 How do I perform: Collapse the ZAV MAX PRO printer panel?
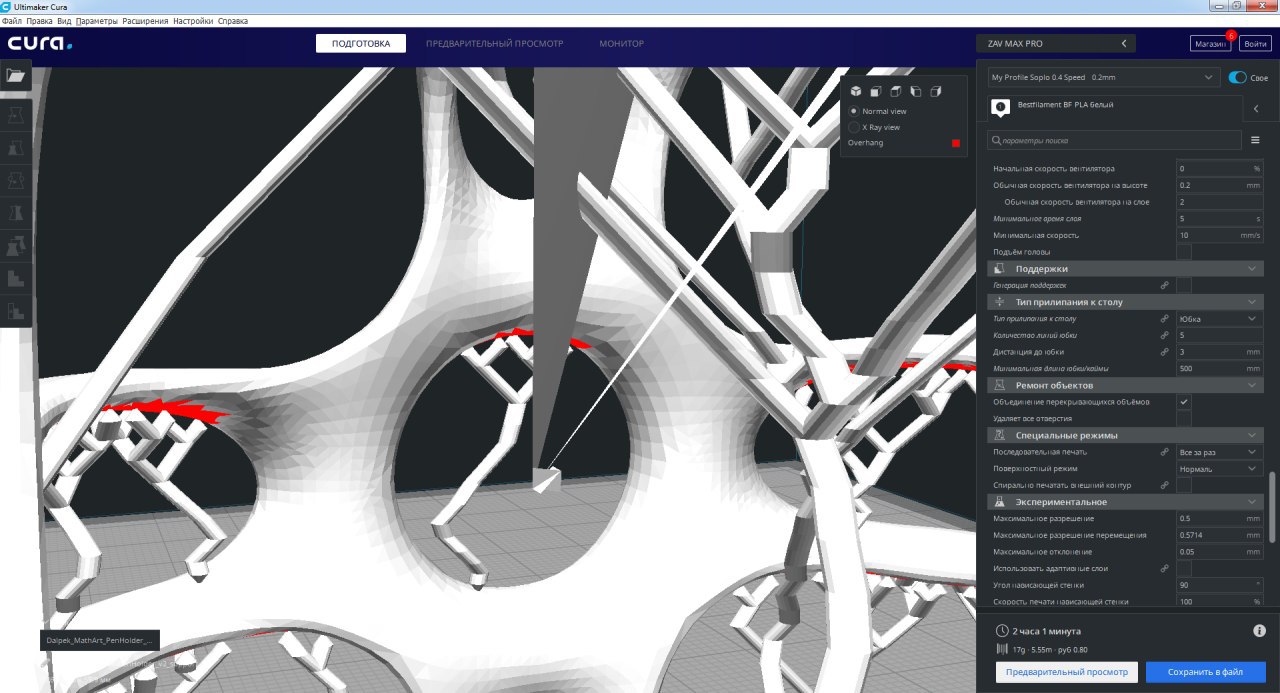tap(1124, 44)
